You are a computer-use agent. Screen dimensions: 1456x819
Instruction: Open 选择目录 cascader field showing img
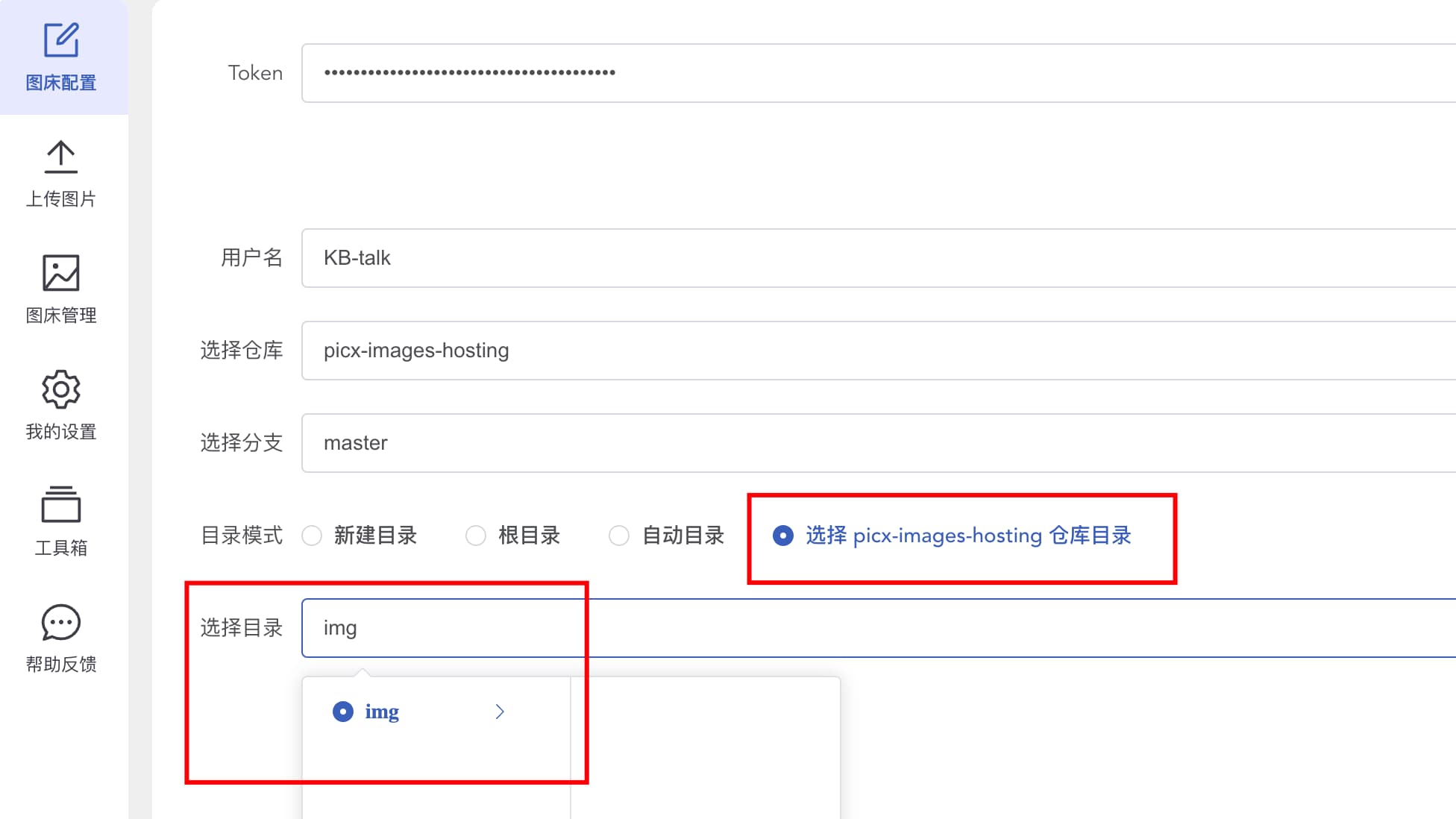point(820,628)
